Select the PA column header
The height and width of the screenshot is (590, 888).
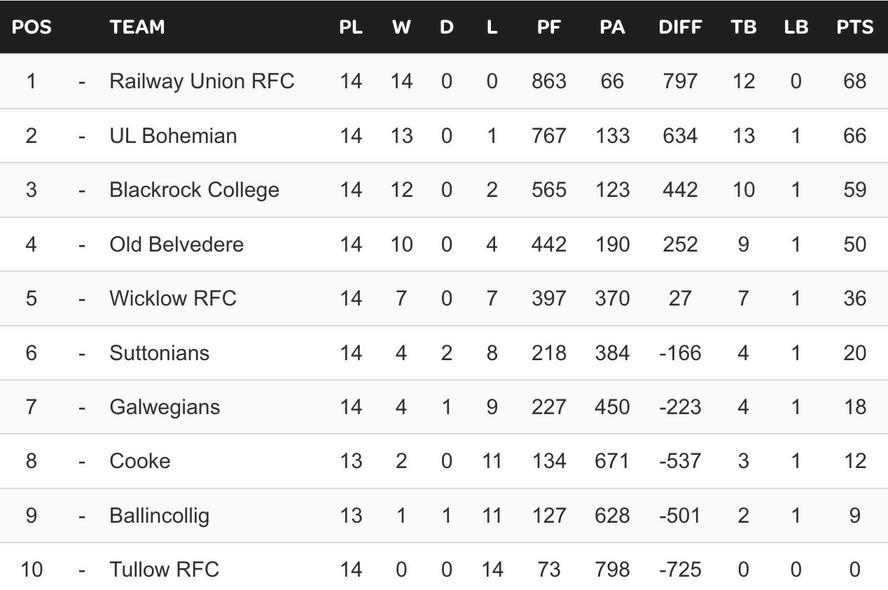point(612,27)
